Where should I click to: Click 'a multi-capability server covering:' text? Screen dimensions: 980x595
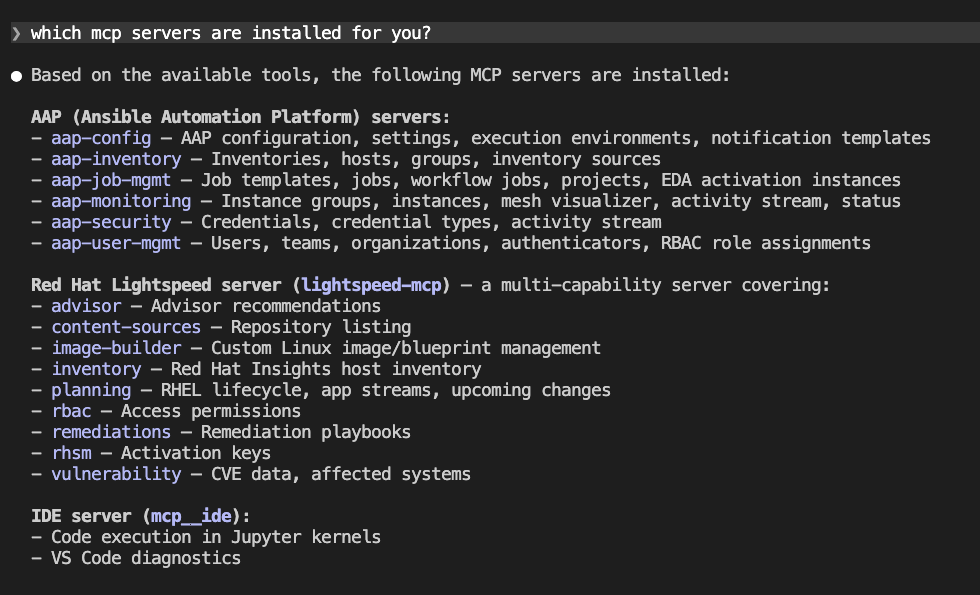click(x=656, y=285)
